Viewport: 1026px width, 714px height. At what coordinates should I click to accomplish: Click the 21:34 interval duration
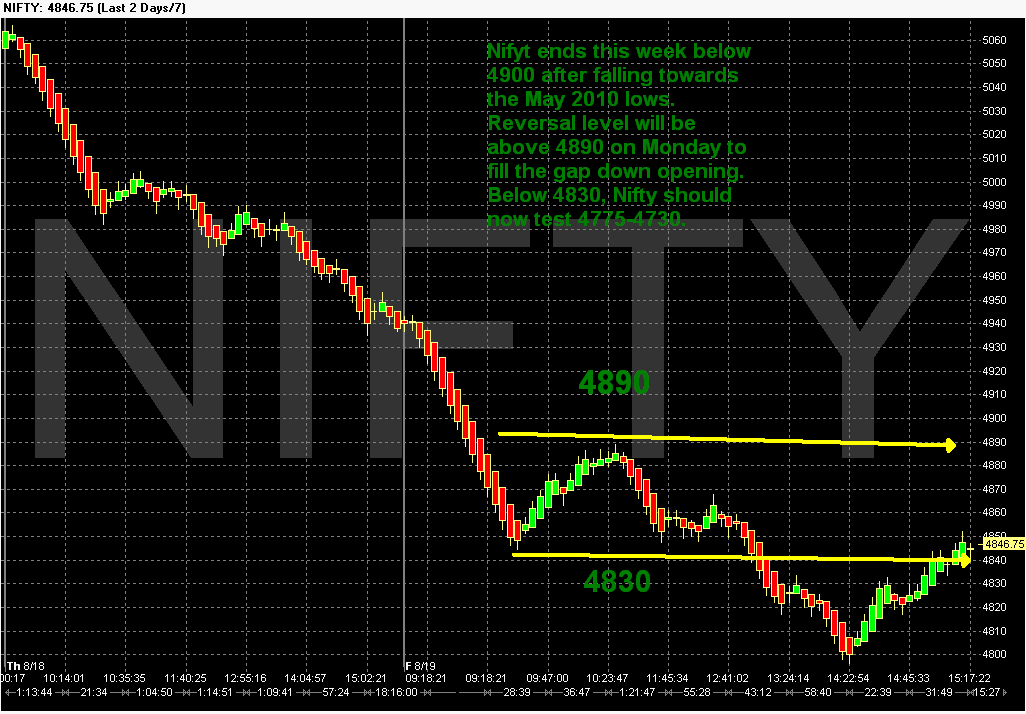pyautogui.click(x=94, y=692)
